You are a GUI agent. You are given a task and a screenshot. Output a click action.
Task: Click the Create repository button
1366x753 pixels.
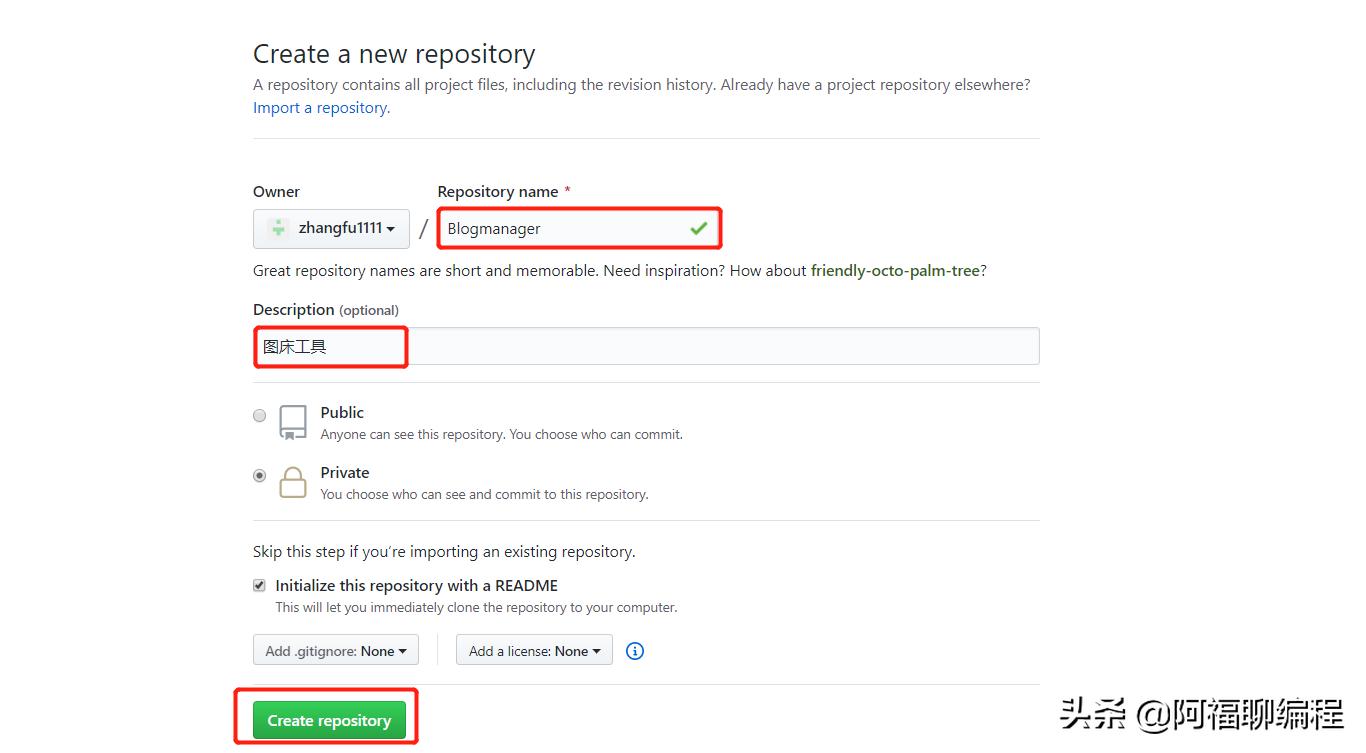(x=329, y=720)
